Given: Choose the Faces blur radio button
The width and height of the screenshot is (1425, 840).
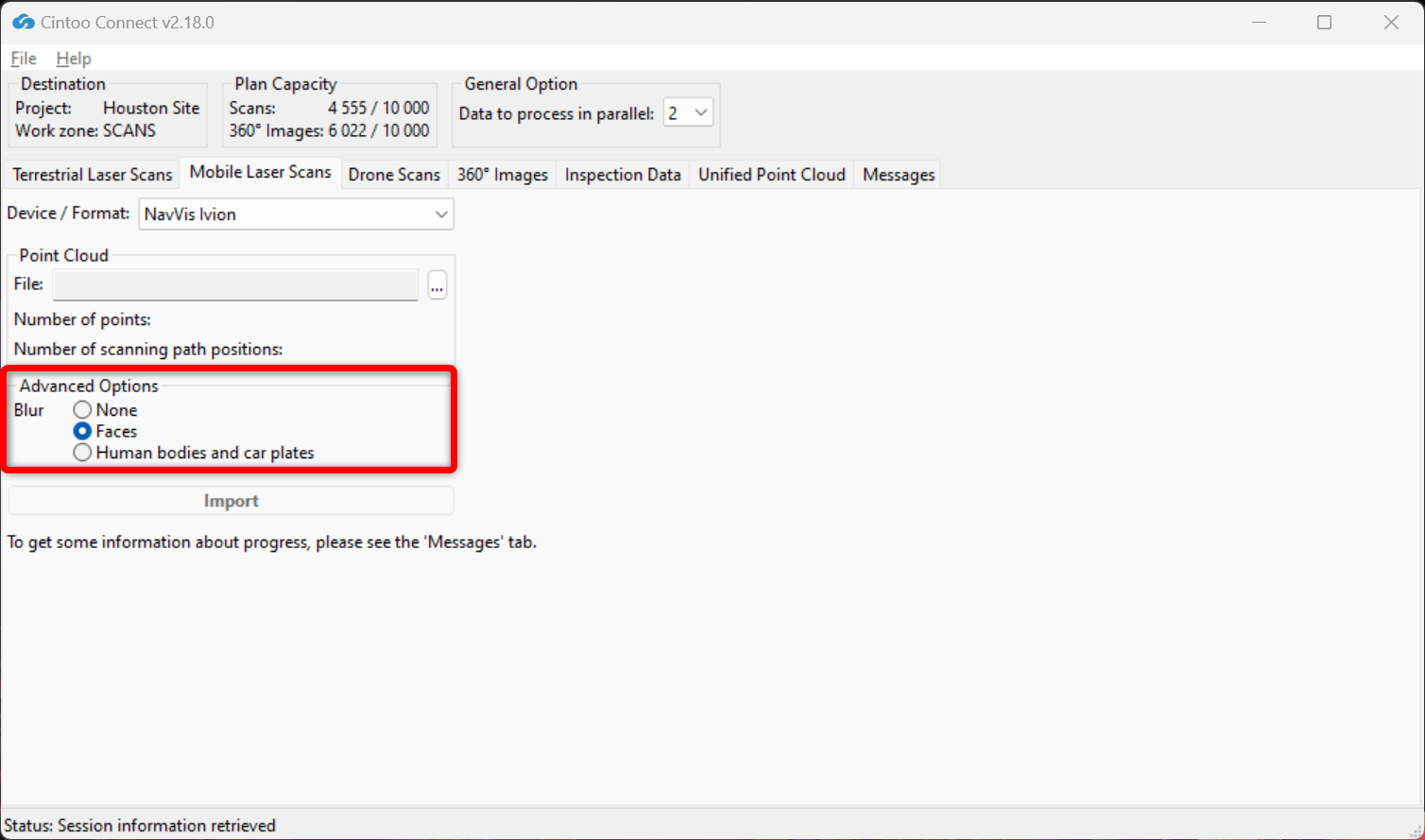Looking at the screenshot, I should pos(82,431).
